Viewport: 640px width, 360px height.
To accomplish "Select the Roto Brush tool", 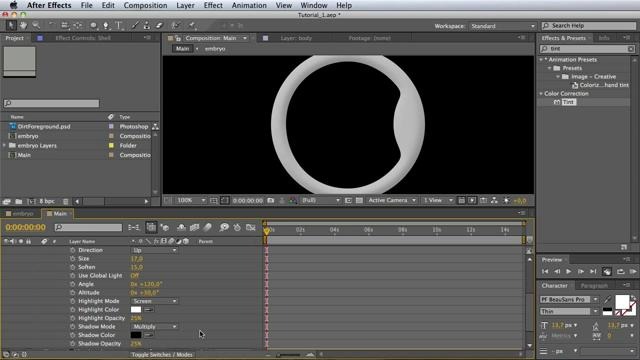I will coord(176,25).
